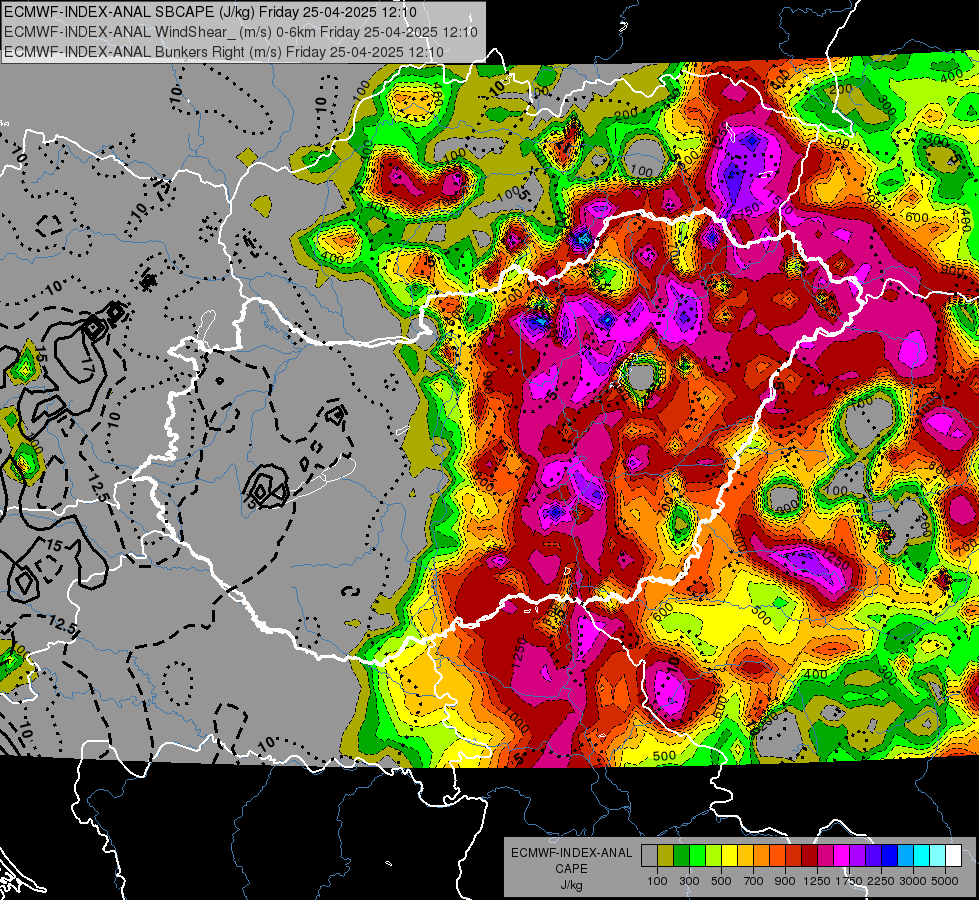979x900 pixels.
Task: Select the pure yellow legend swatch
Action: (729, 855)
